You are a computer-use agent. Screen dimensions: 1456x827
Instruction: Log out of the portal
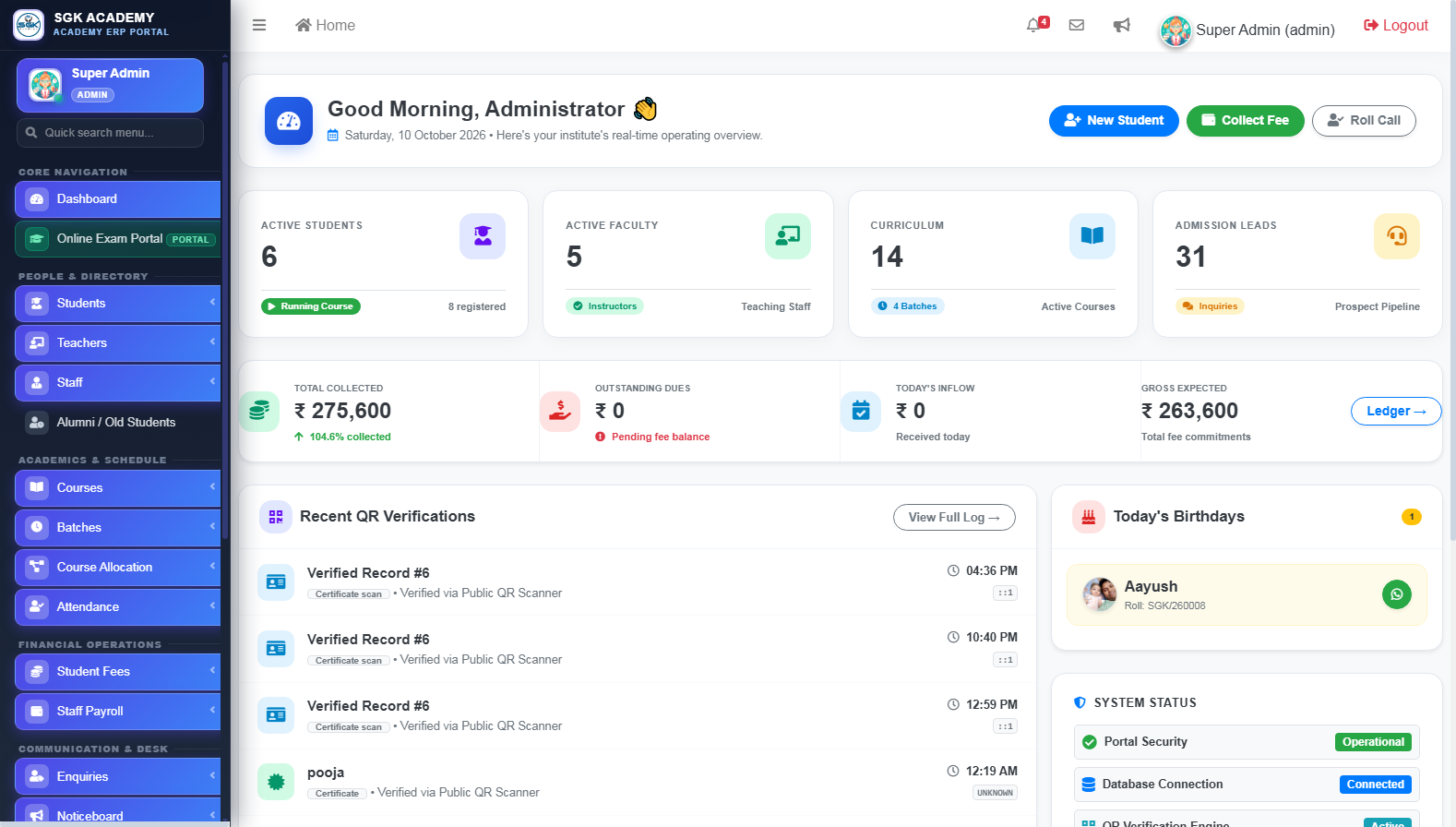1395,25
